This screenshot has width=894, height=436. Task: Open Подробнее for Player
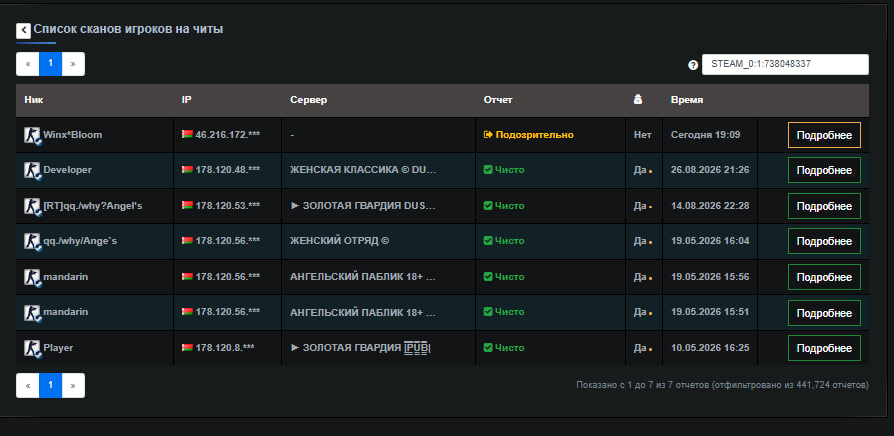[x=824, y=348]
